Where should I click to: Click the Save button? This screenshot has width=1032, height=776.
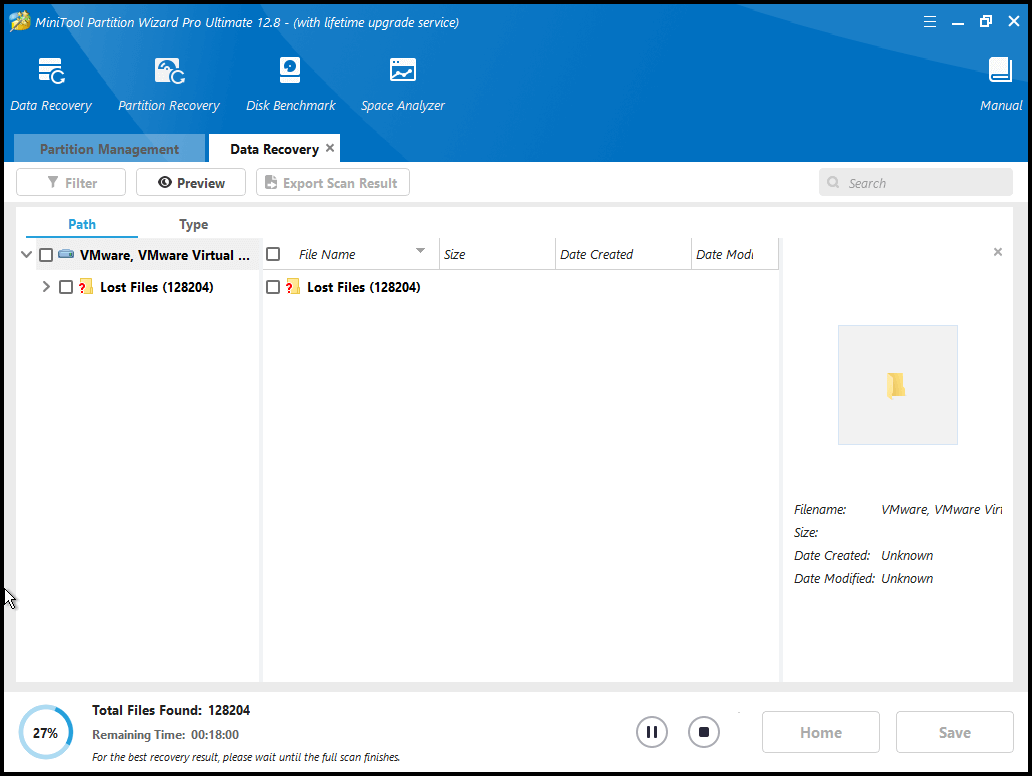[x=954, y=732]
